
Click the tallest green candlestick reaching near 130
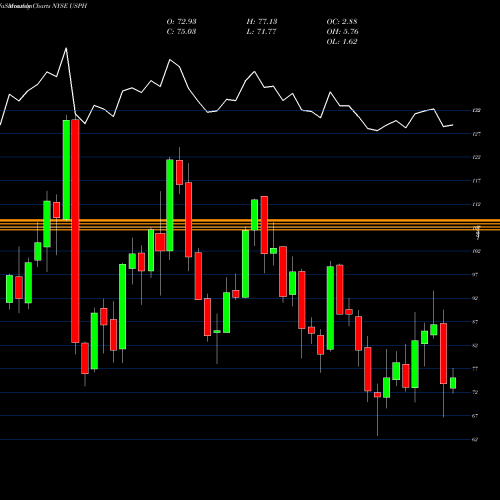(66, 170)
